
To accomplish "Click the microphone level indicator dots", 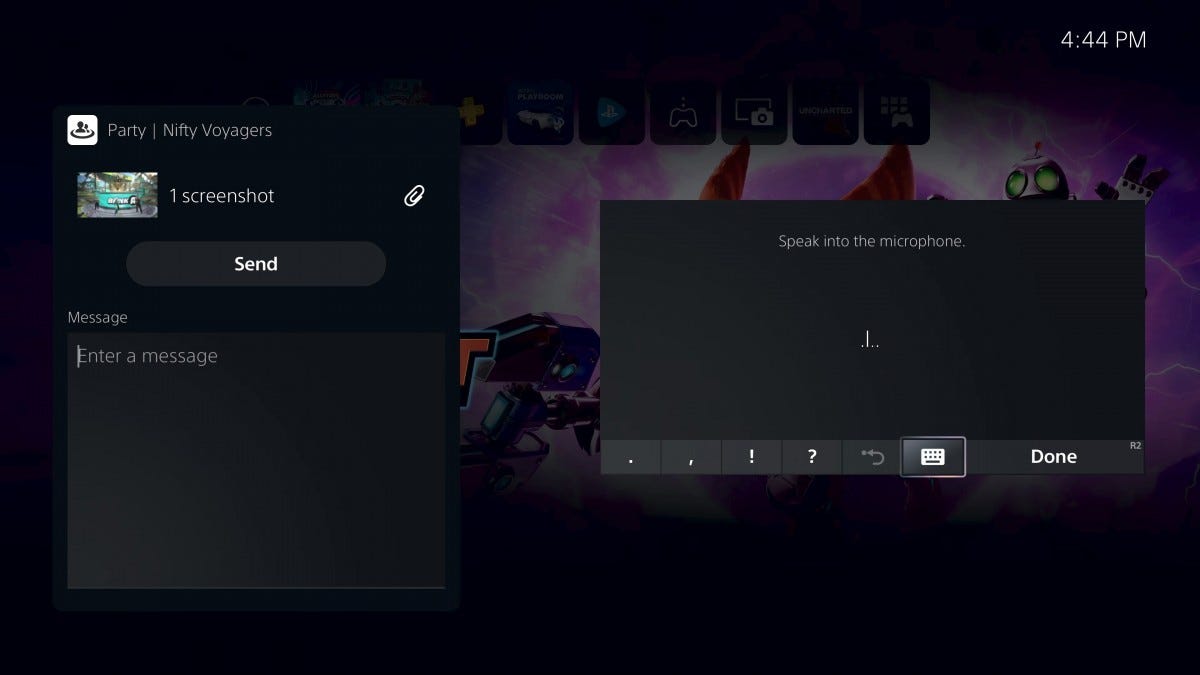I will click(x=870, y=341).
